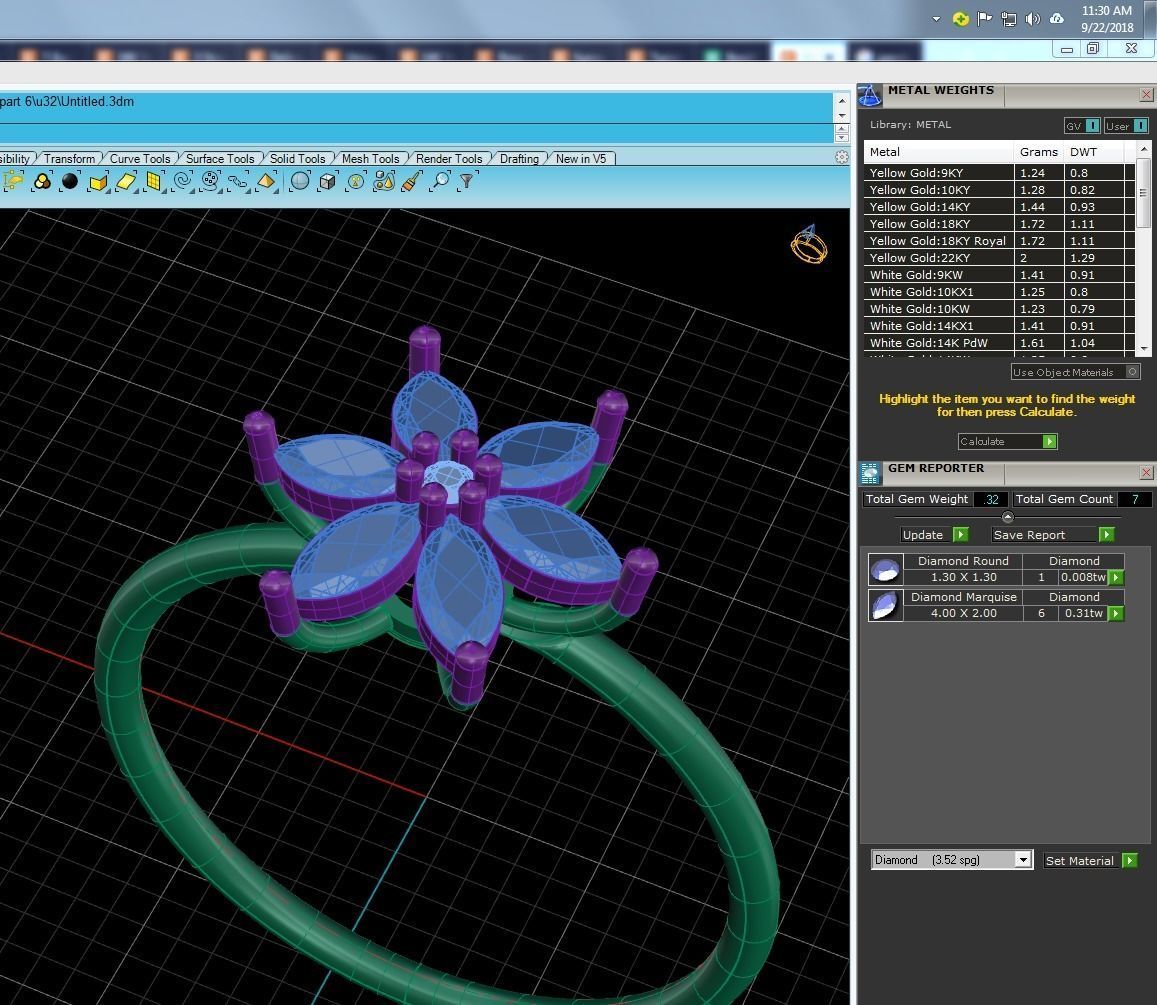Click the Metal Weights panel scale icon
This screenshot has width=1157, height=1005.
click(870, 96)
